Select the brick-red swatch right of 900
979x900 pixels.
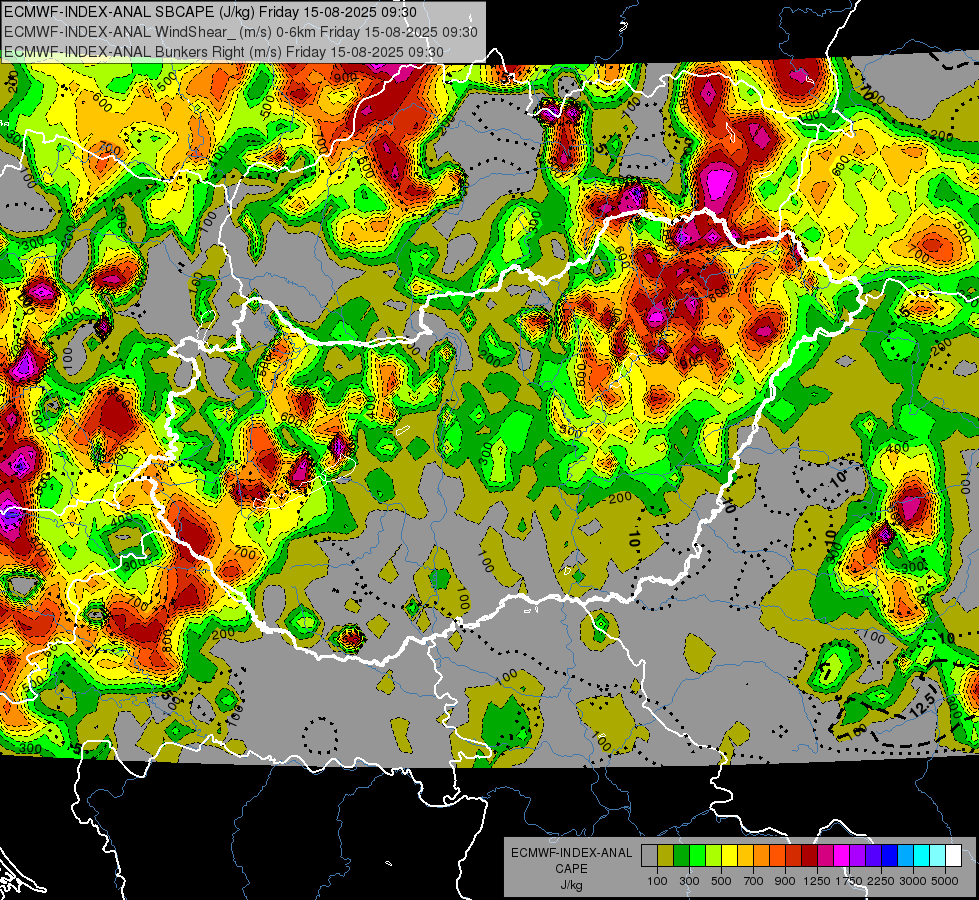point(794,856)
